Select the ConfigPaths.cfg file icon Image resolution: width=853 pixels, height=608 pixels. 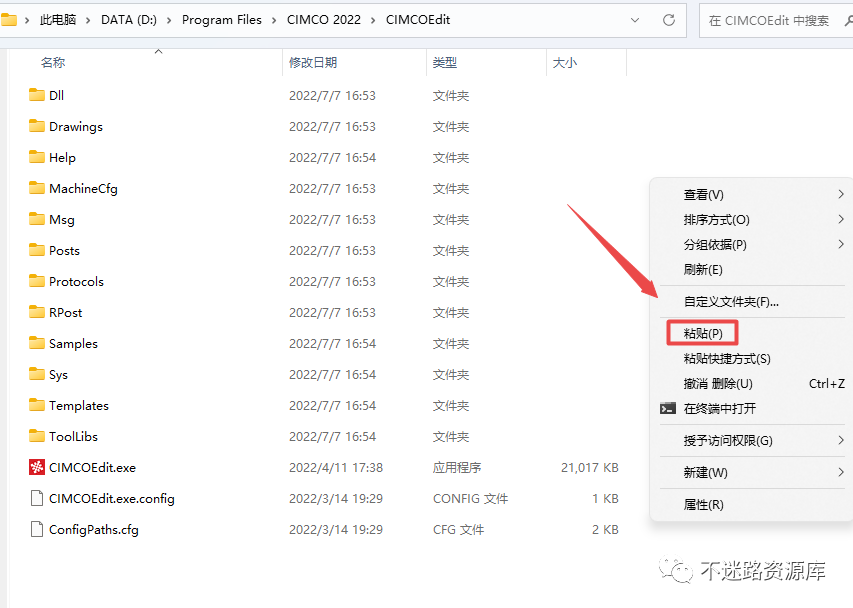(x=37, y=529)
